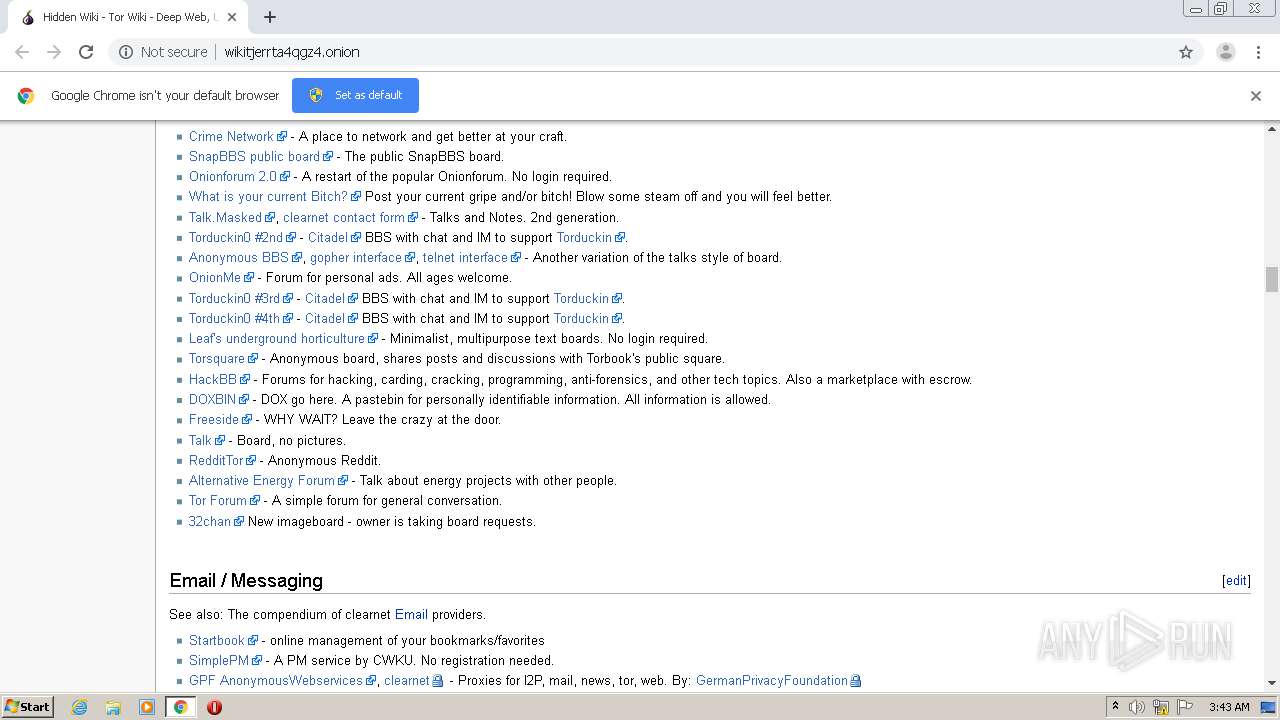The image size is (1280, 720).
Task: Launch Internet Explorer from taskbar
Action: (x=80, y=707)
